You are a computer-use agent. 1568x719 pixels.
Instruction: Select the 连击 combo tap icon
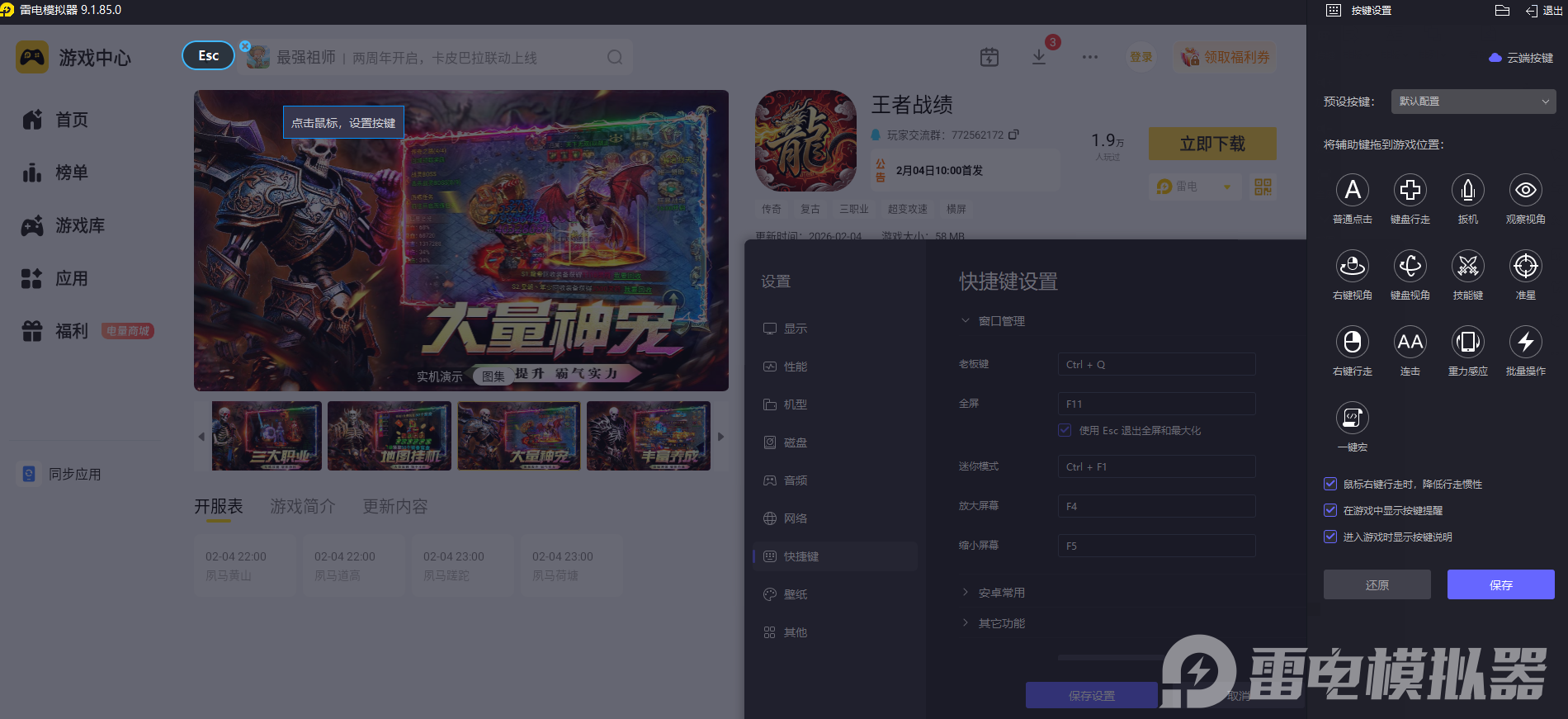(1410, 342)
